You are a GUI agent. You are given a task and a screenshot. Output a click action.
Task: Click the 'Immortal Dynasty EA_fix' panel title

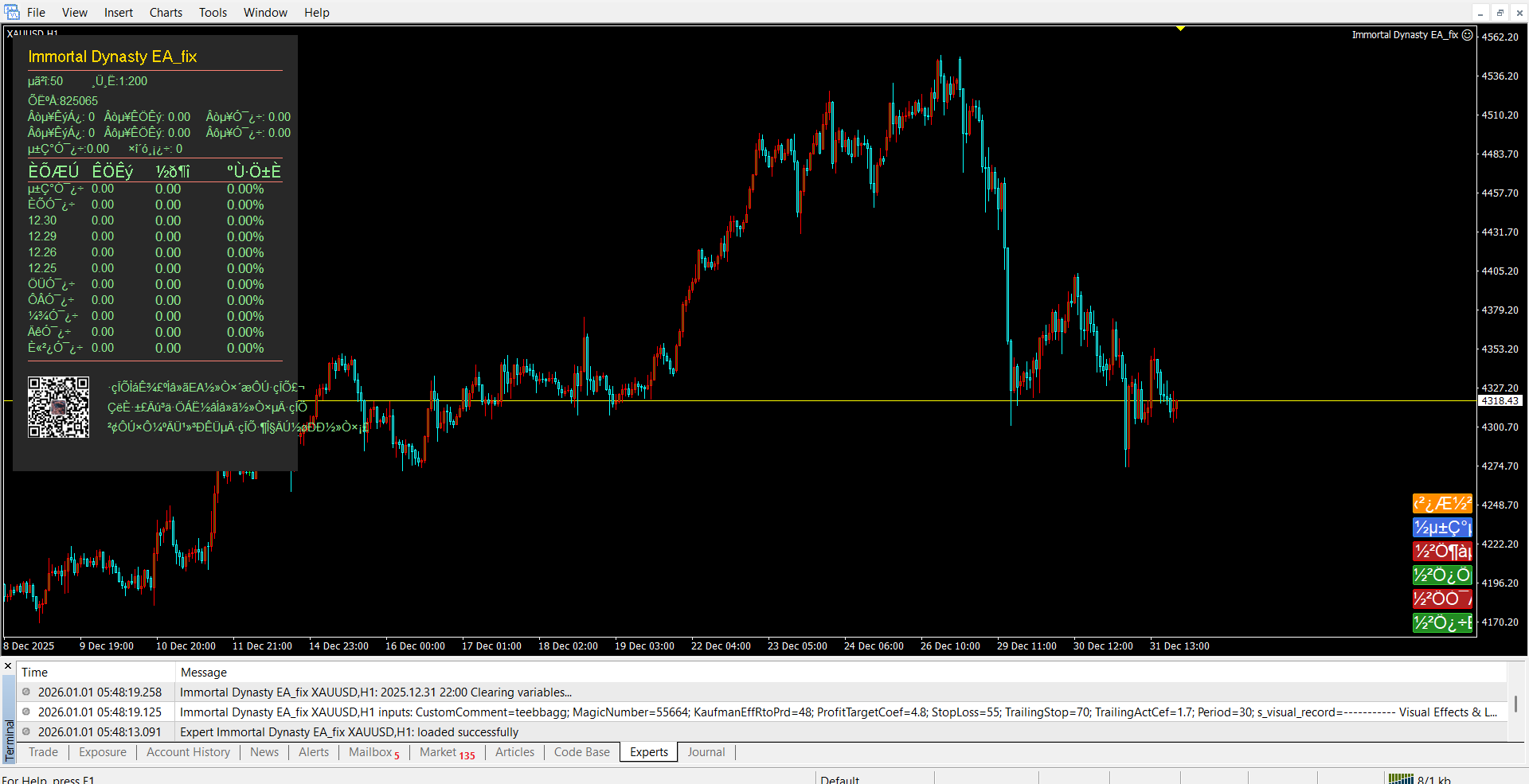pyautogui.click(x=112, y=57)
